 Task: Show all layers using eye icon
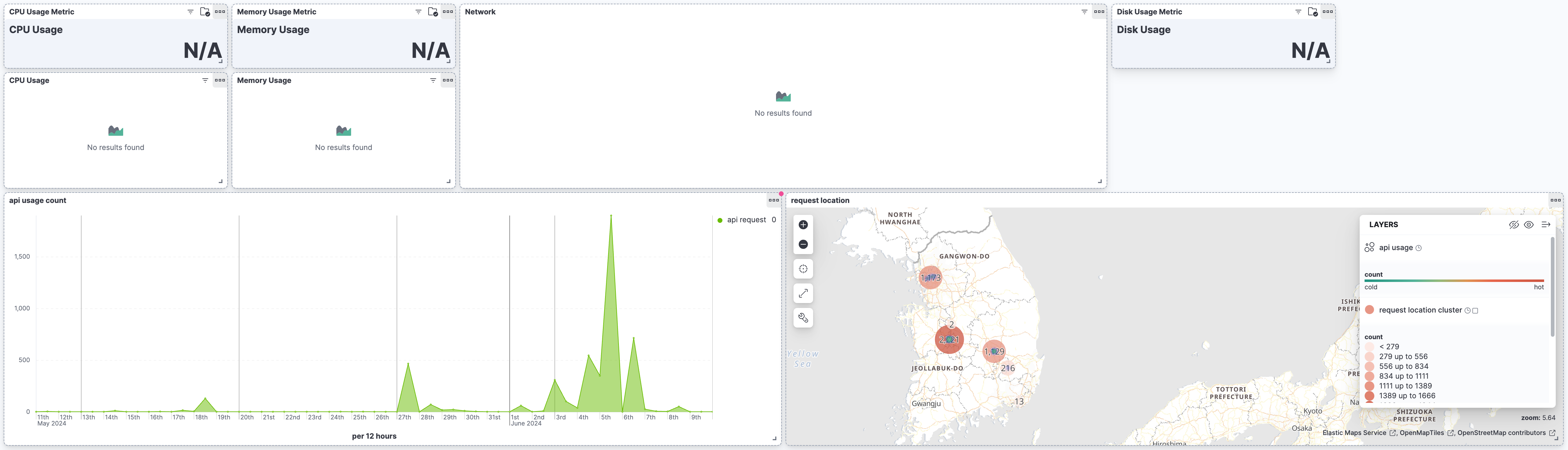pyautogui.click(x=1528, y=224)
